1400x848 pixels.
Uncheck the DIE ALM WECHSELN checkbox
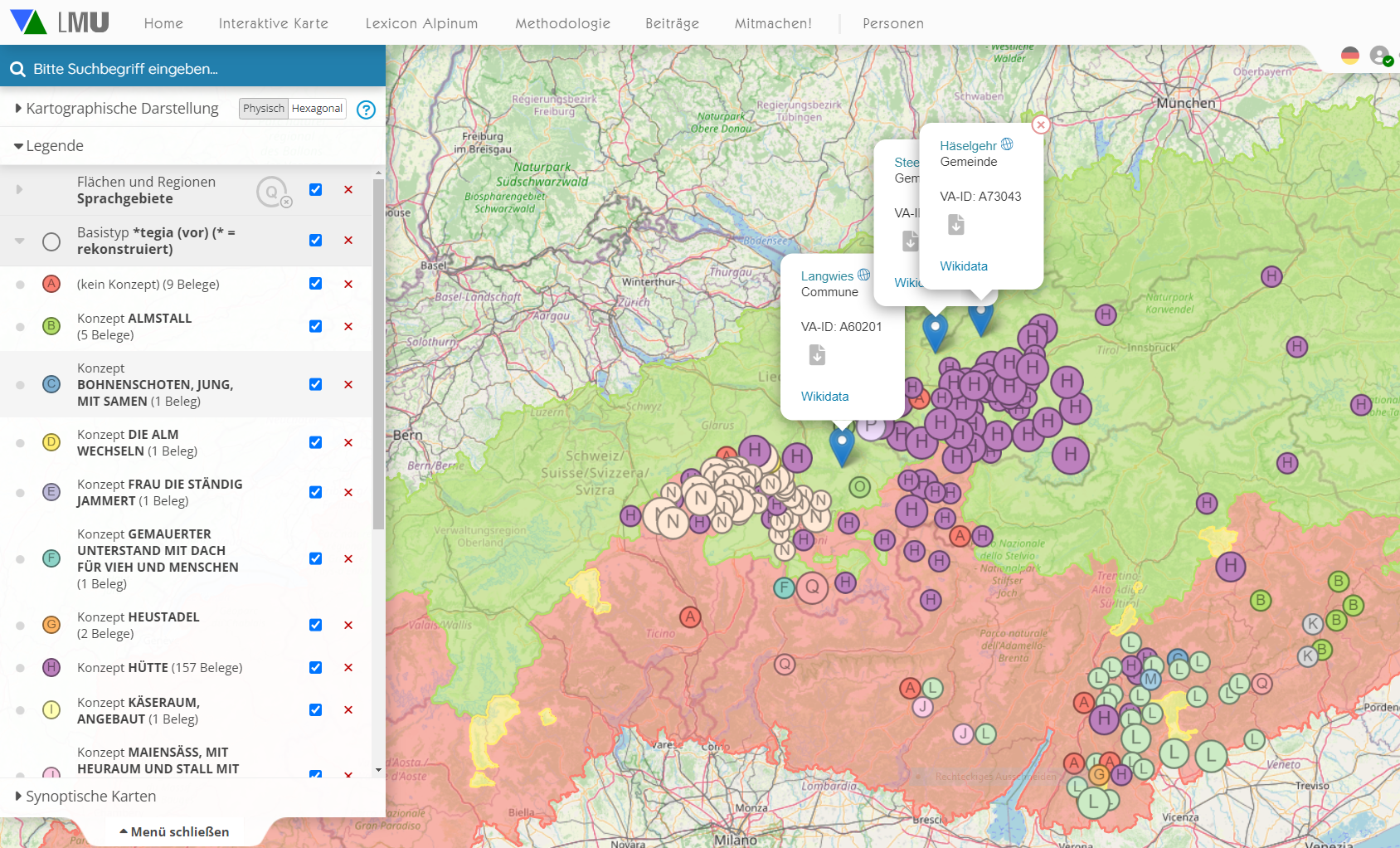(x=316, y=442)
